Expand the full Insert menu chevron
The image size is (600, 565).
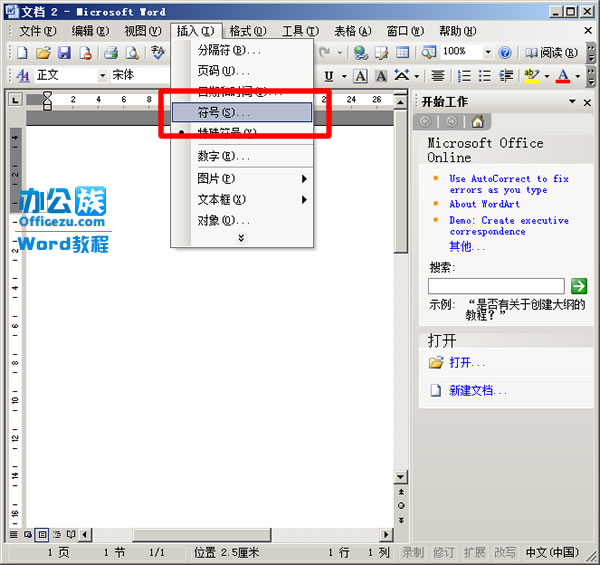[241, 238]
